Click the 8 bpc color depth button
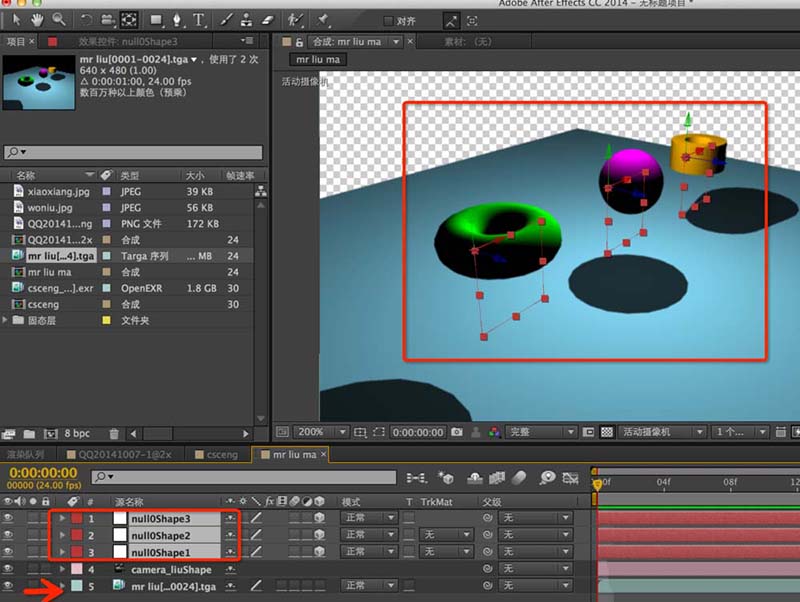This screenshot has height=602, width=800. (x=78, y=434)
